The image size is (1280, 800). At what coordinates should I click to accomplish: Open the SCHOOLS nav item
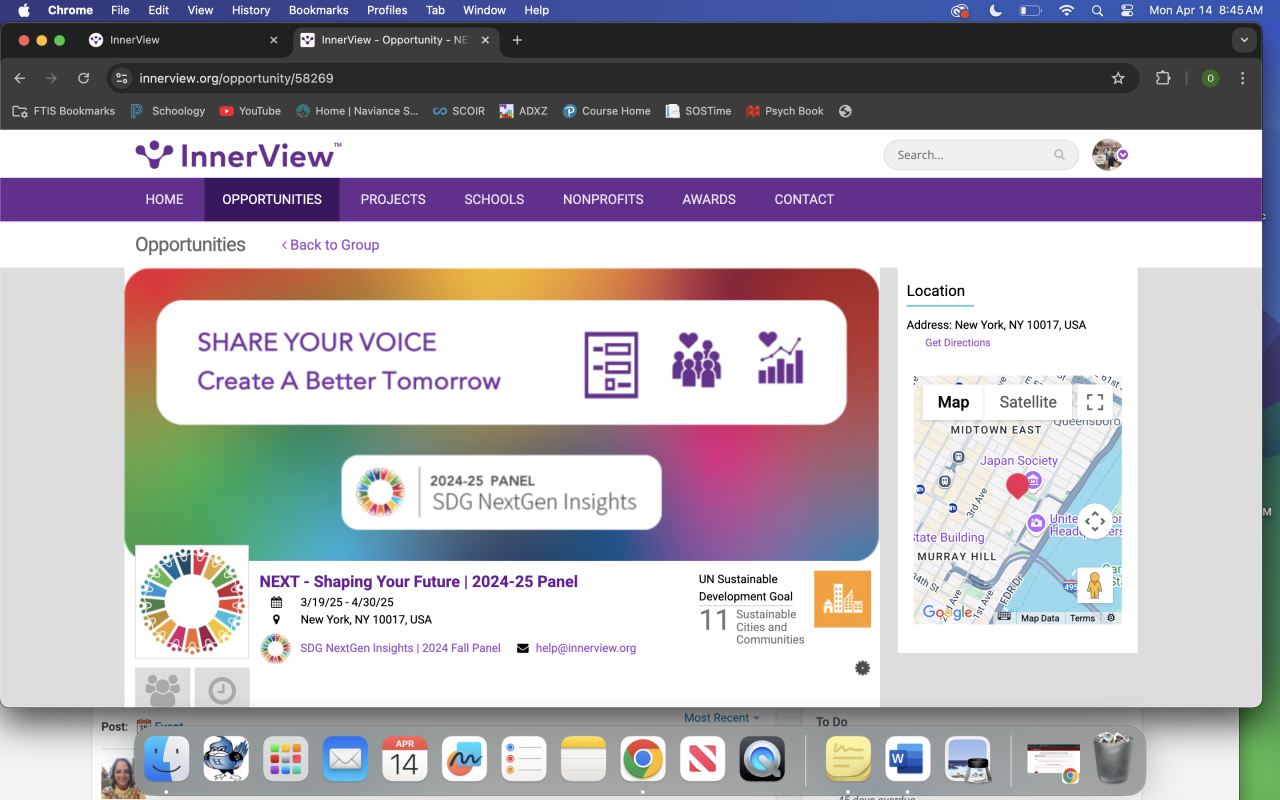pos(494,199)
